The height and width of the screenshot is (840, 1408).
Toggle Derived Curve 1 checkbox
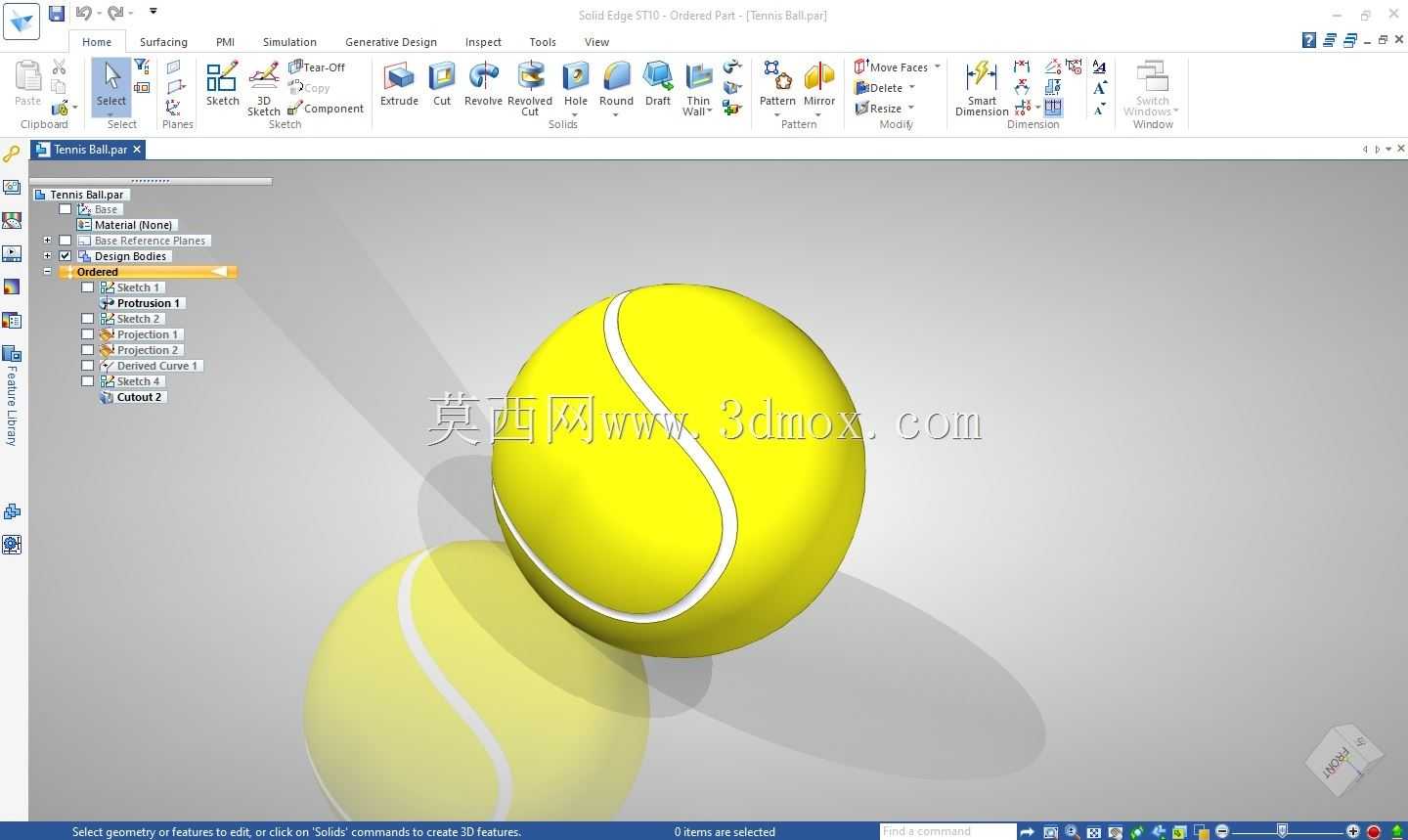(x=88, y=366)
